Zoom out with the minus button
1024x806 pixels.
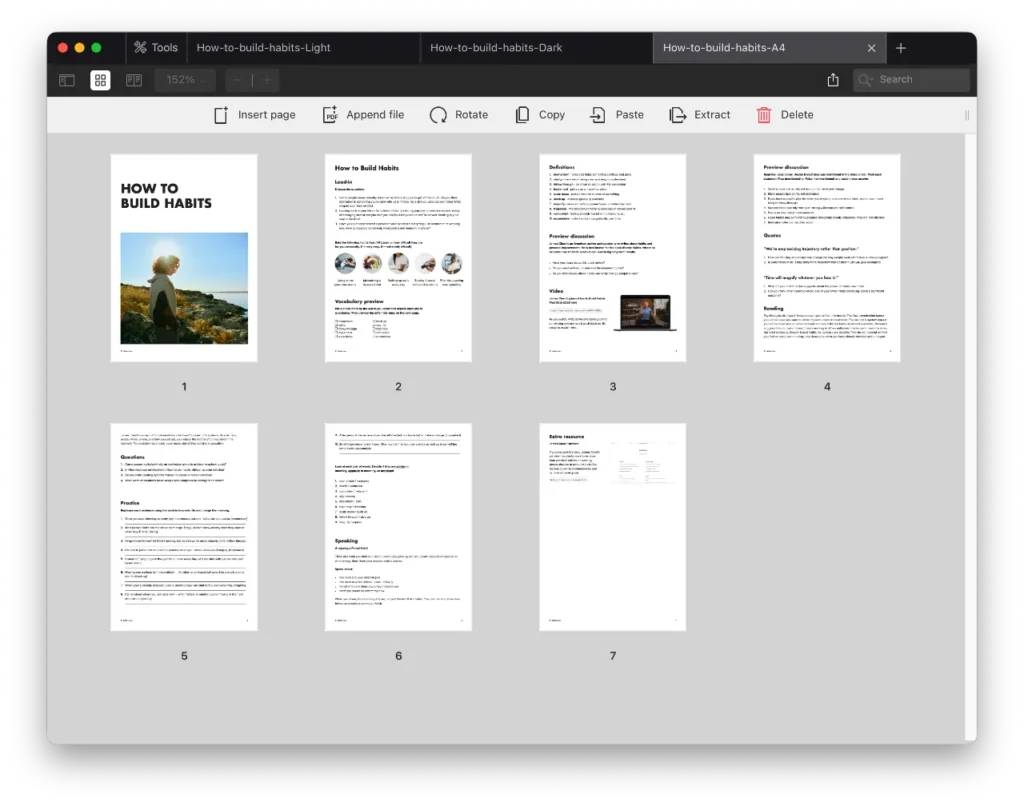(236, 80)
